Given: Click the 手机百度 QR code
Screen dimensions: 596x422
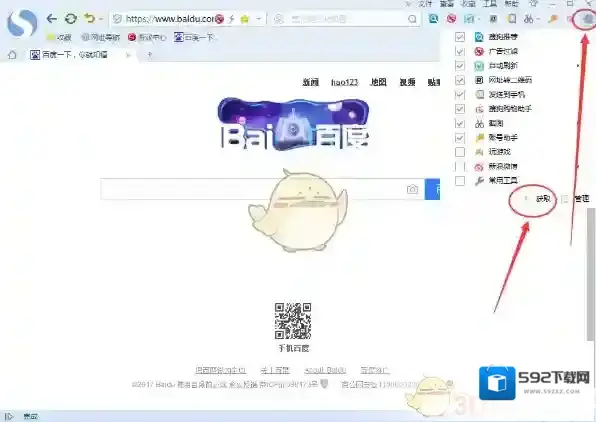Looking at the screenshot, I should [x=293, y=321].
